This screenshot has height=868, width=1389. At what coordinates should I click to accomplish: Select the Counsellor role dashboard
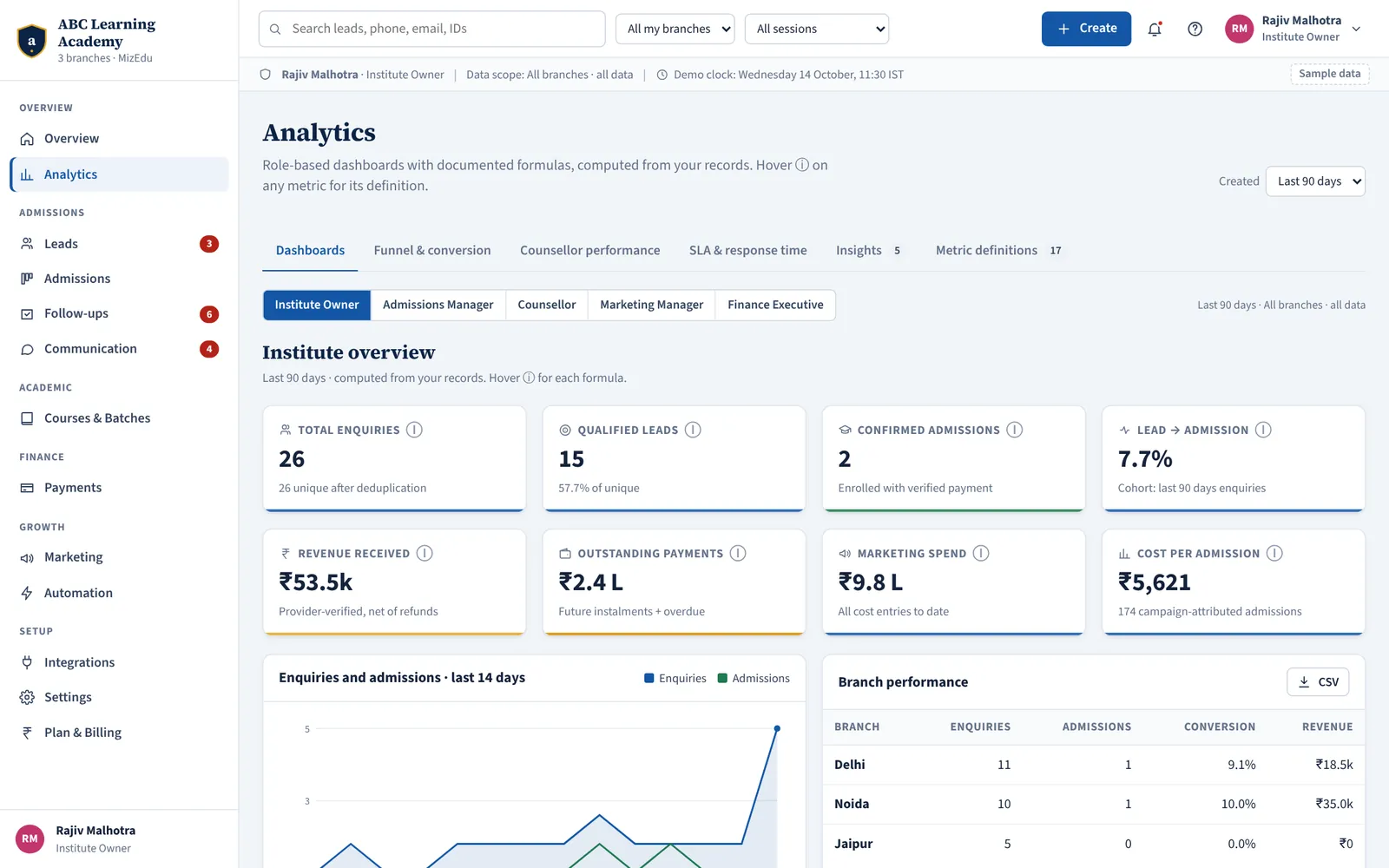[547, 305]
